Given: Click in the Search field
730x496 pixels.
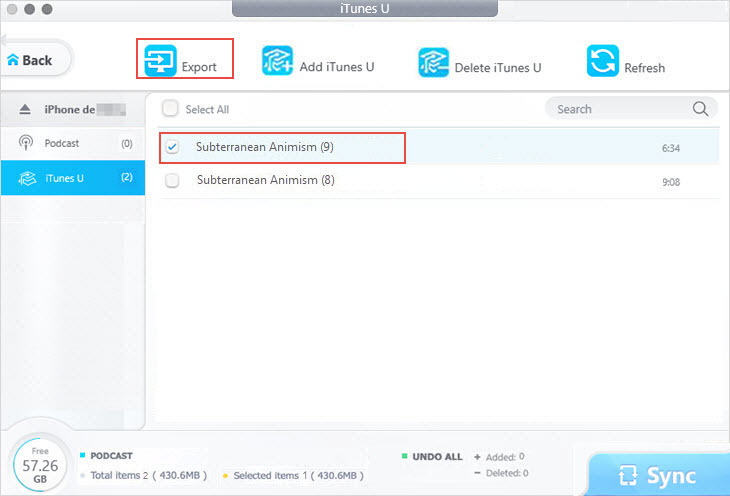Looking at the screenshot, I should click(631, 109).
